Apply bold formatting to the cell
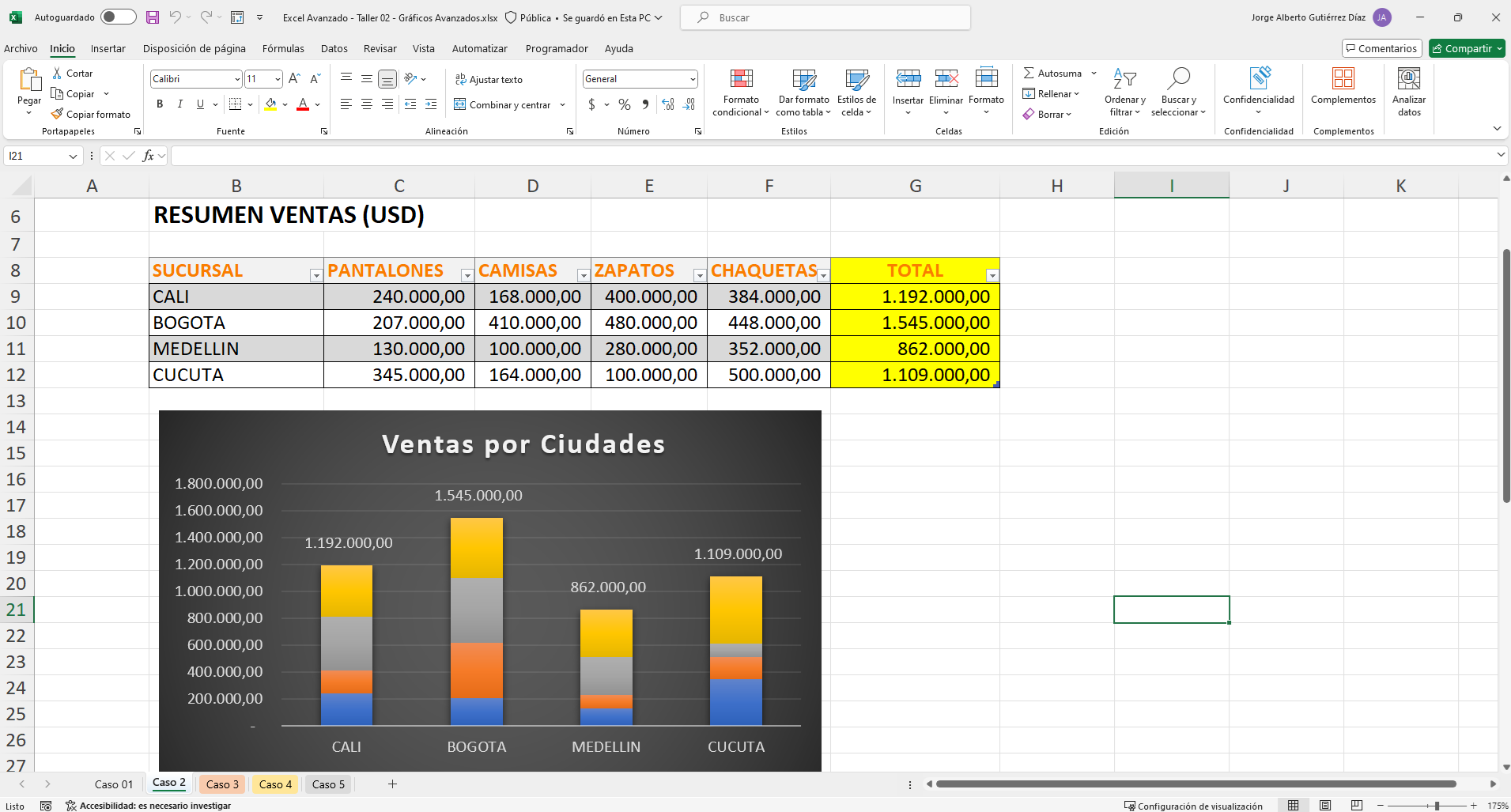Image resolution: width=1511 pixels, height=812 pixels. pyautogui.click(x=160, y=104)
